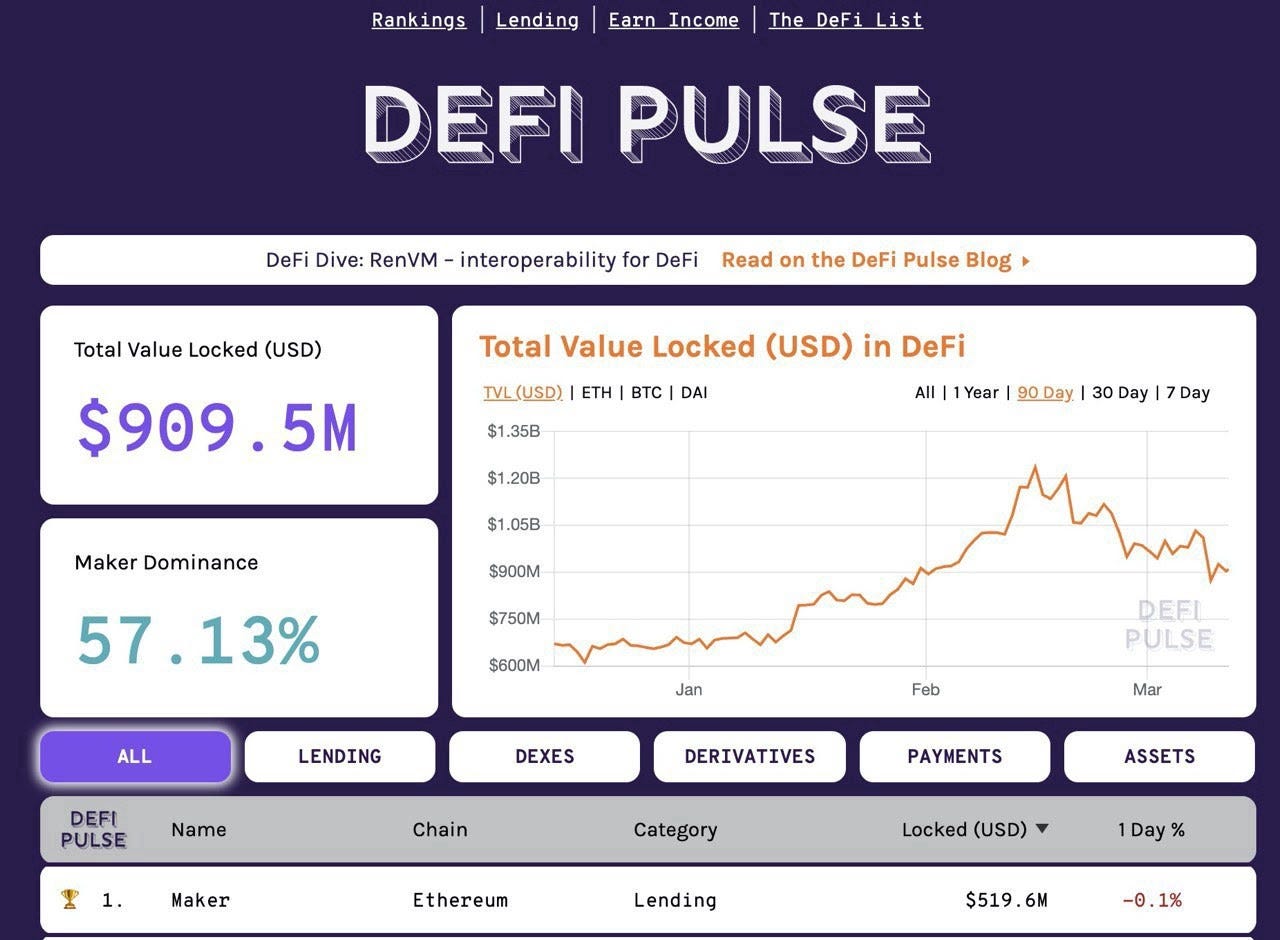This screenshot has width=1280, height=940.
Task: Switch the chart to ETH denomination
Action: point(596,392)
